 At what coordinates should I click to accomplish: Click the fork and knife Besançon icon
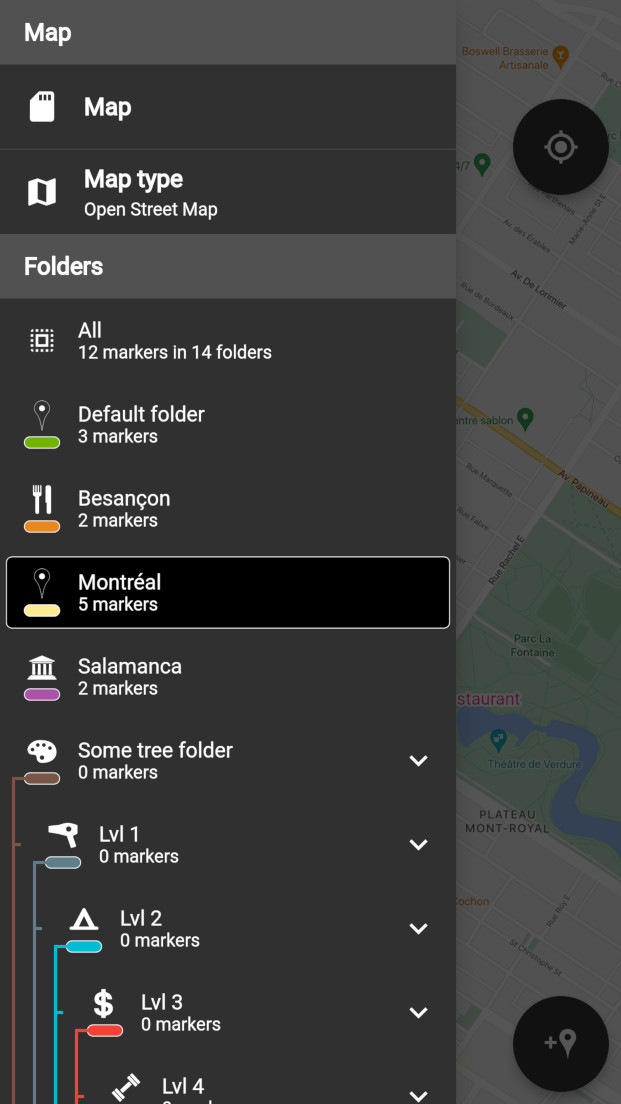pos(42,498)
